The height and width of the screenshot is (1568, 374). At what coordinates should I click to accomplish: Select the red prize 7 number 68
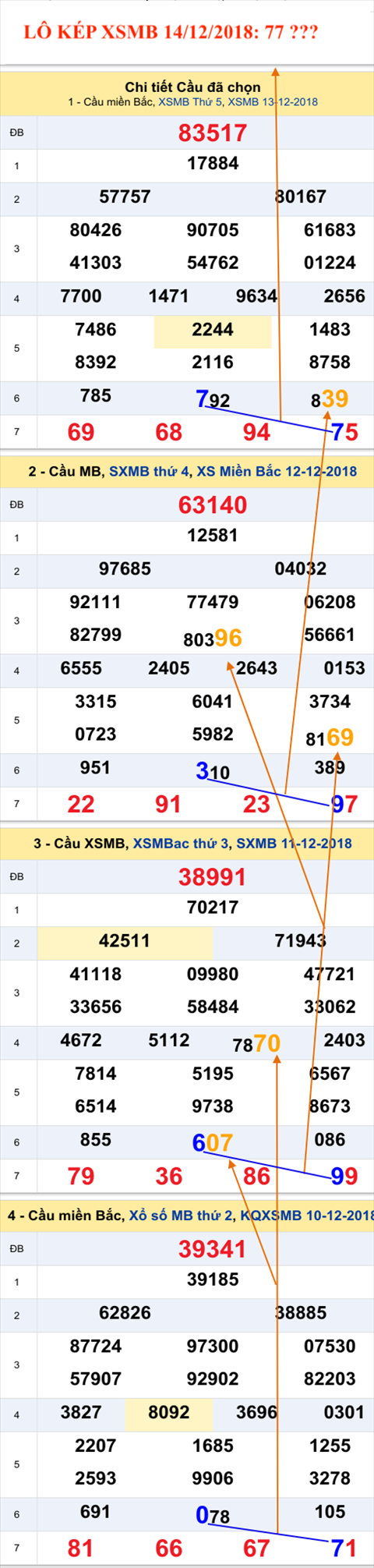(168, 432)
